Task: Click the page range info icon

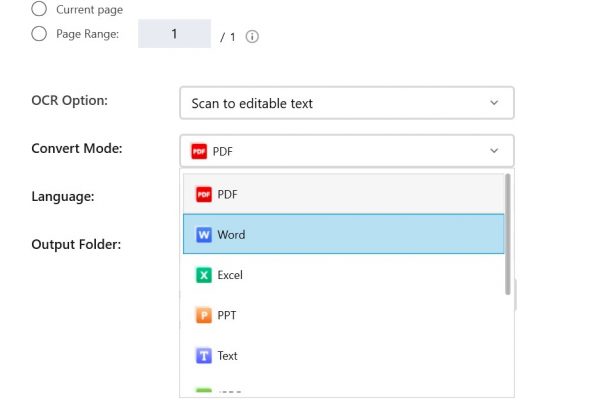Action: tap(252, 37)
